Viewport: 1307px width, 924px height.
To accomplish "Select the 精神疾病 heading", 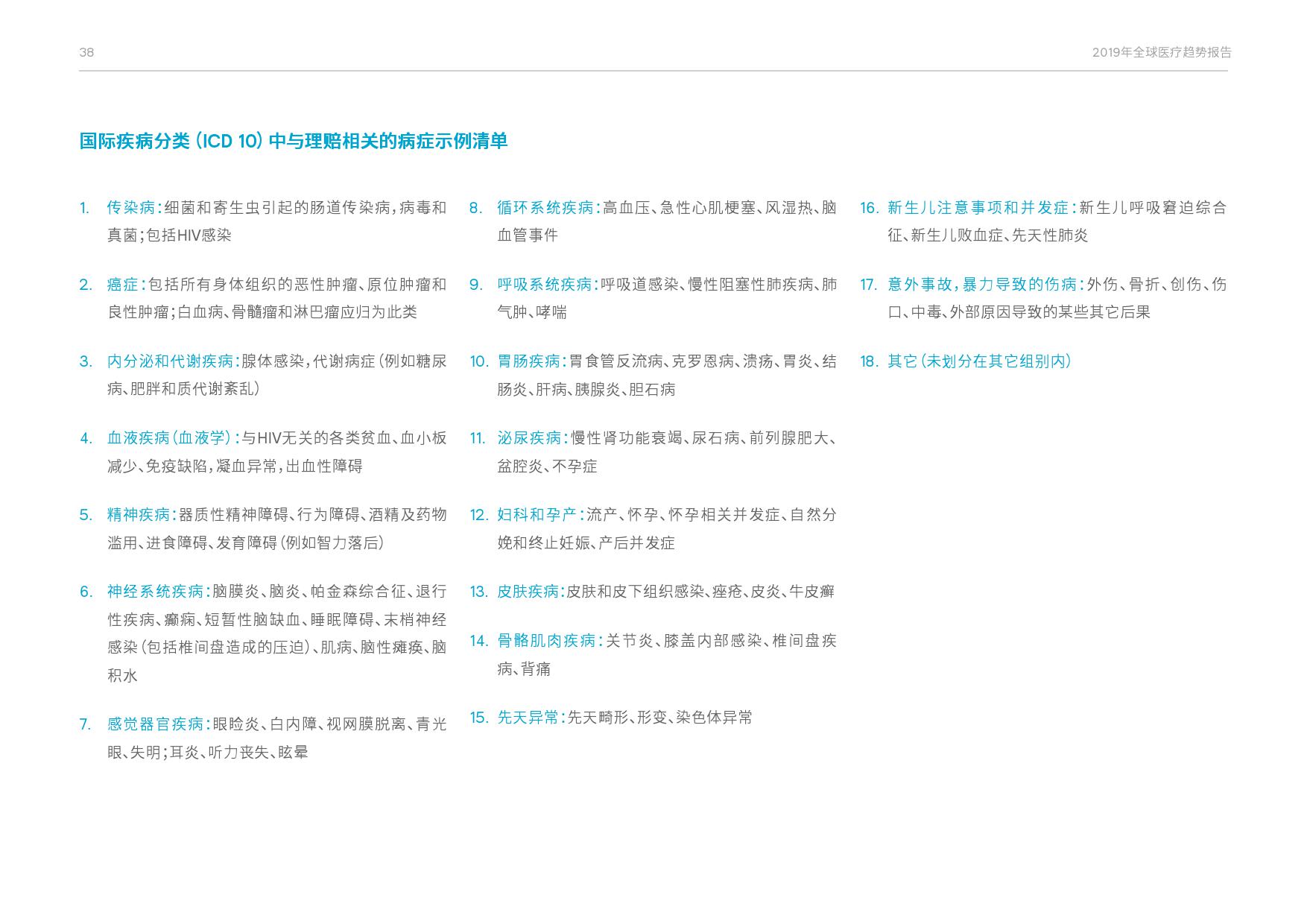I will (x=139, y=515).
